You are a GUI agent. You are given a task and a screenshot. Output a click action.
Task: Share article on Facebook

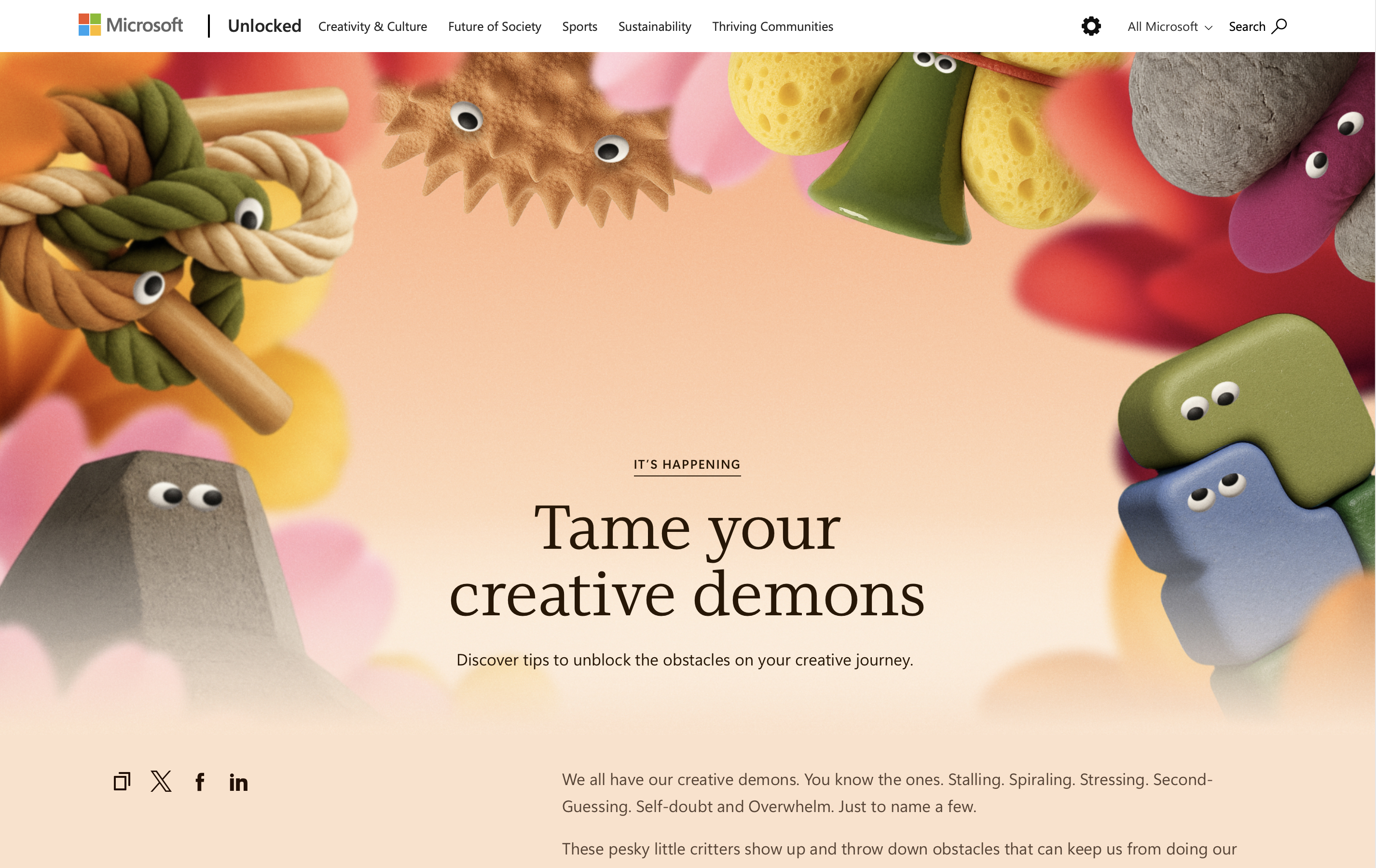(199, 782)
